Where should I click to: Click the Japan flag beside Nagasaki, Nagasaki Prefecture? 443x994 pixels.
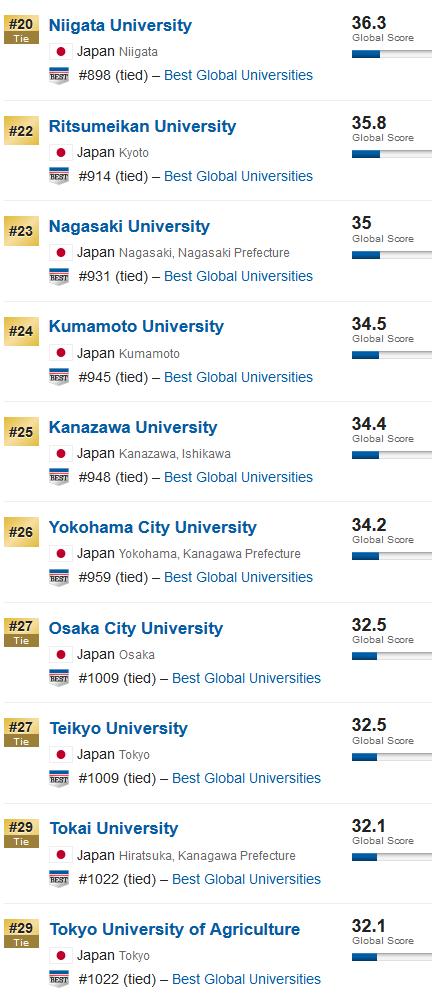[61, 253]
